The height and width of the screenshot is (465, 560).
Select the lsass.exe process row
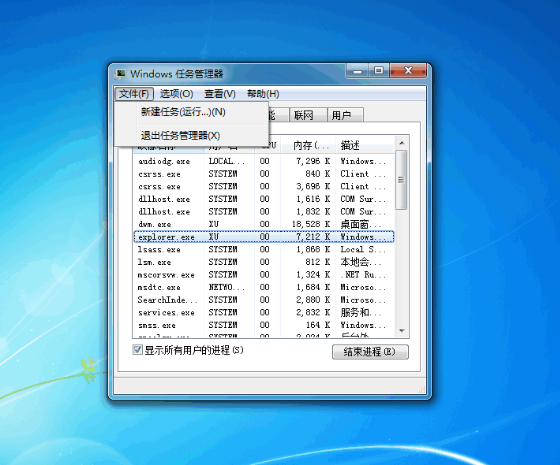pos(264,250)
